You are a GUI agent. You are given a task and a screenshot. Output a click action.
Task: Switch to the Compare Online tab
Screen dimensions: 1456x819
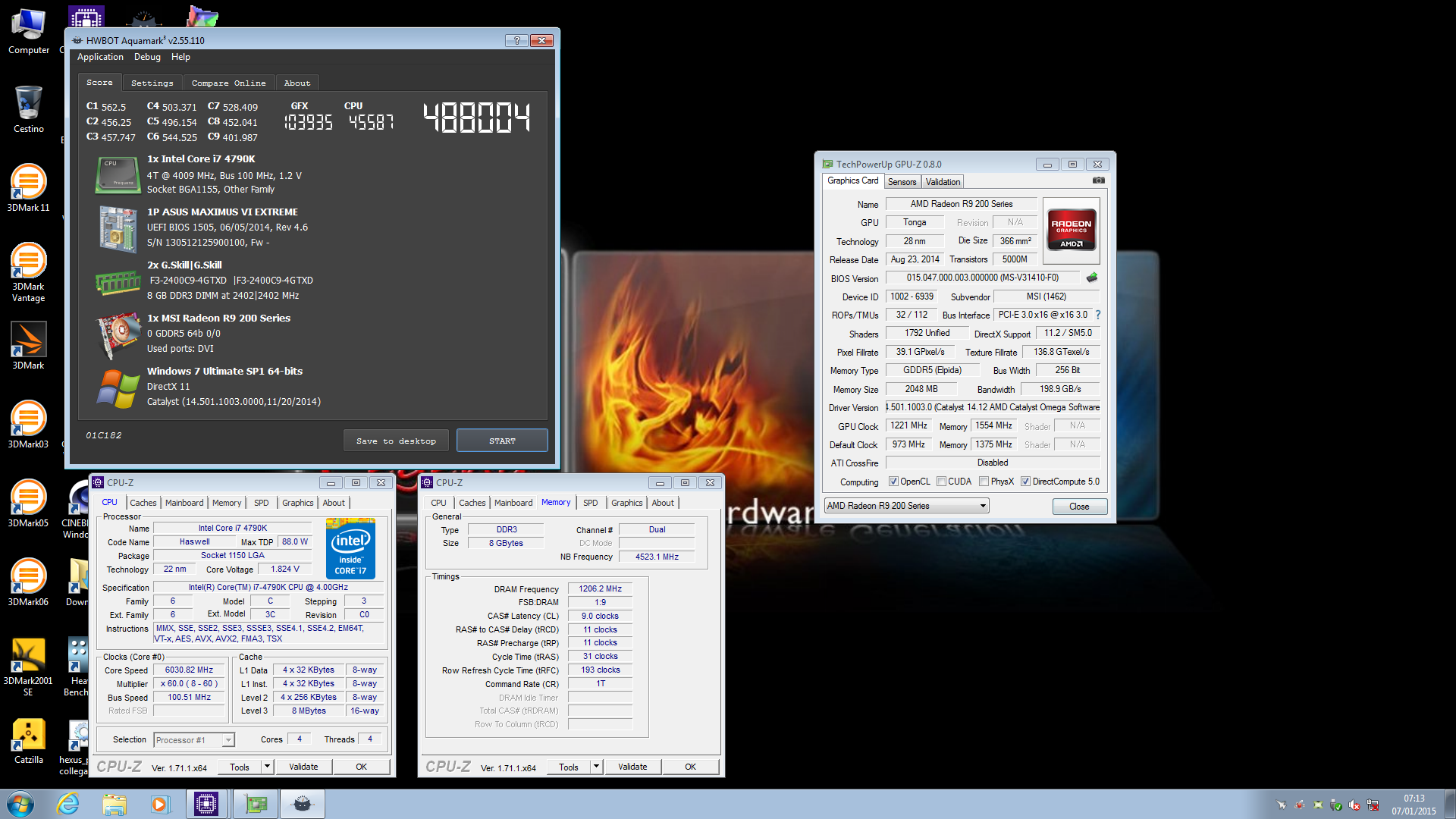click(x=228, y=83)
